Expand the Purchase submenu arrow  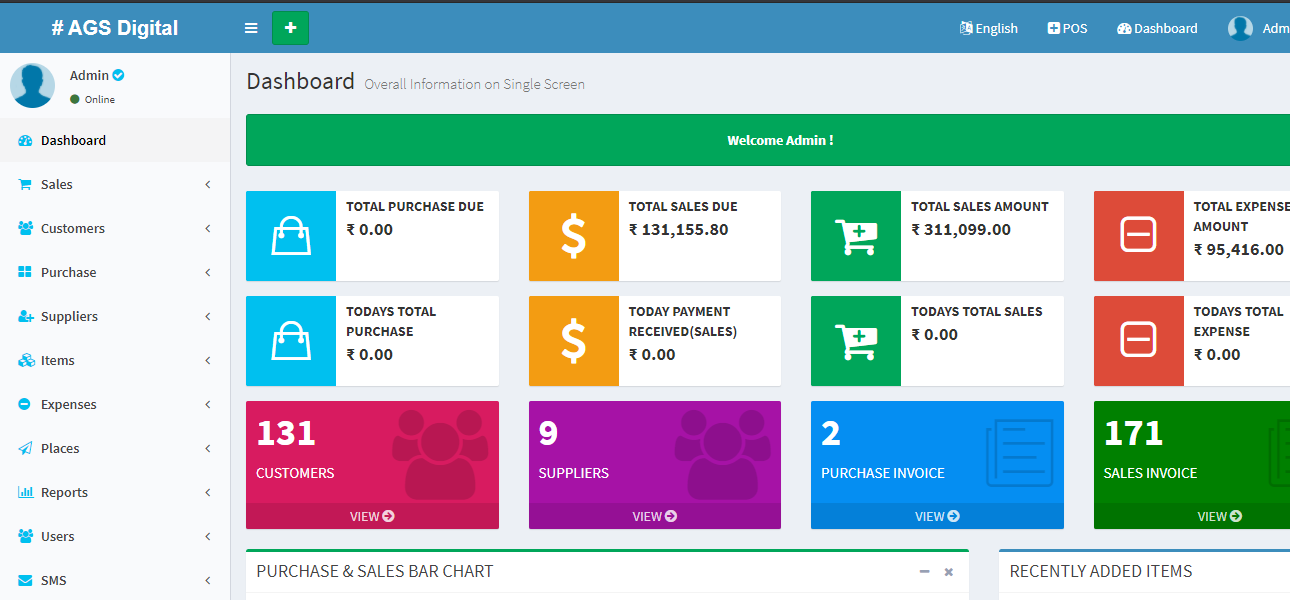click(207, 273)
